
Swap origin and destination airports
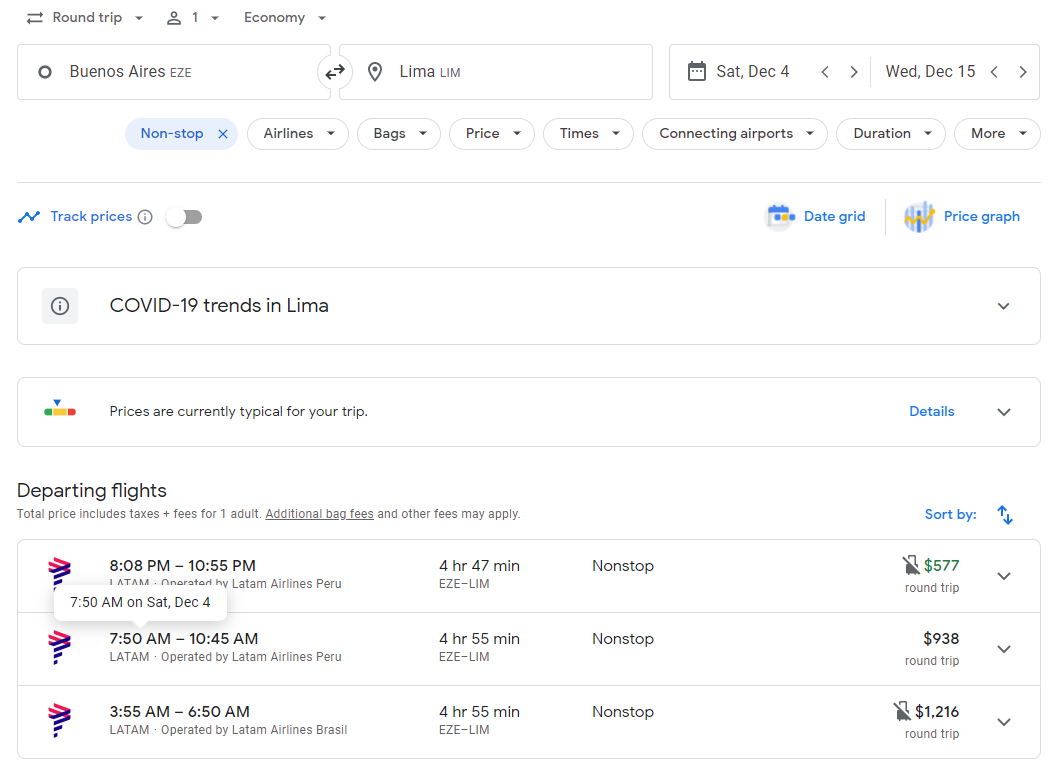pyautogui.click(x=335, y=72)
